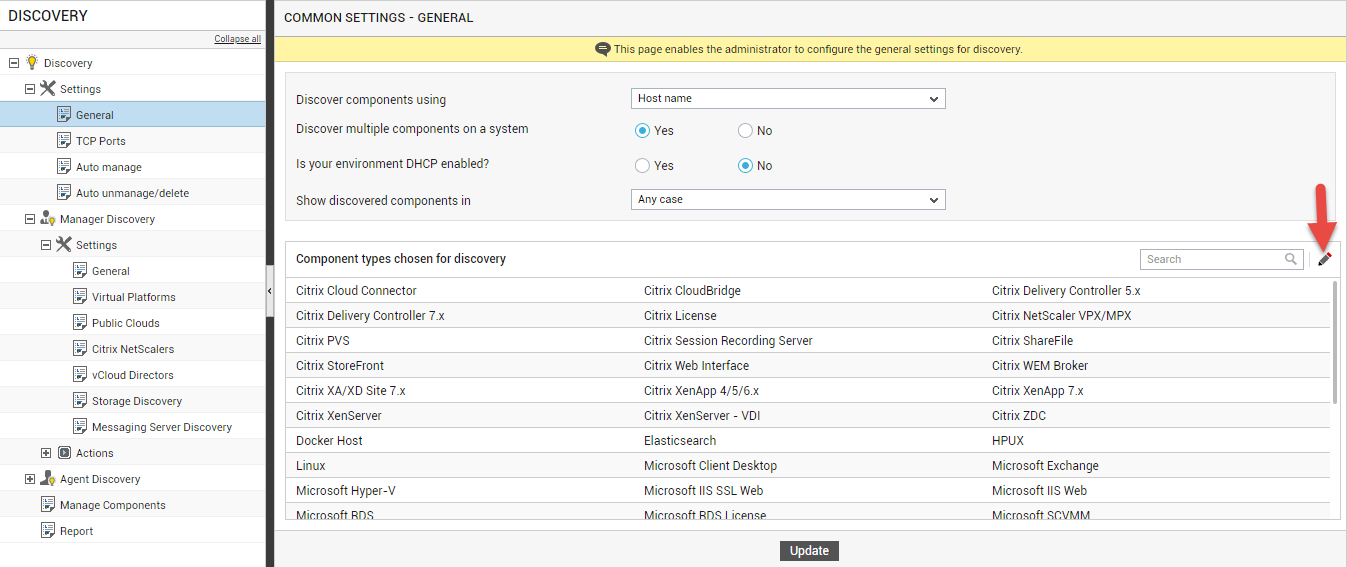The width and height of the screenshot is (1347, 567).
Task: Open the Report page
Action: point(76,531)
